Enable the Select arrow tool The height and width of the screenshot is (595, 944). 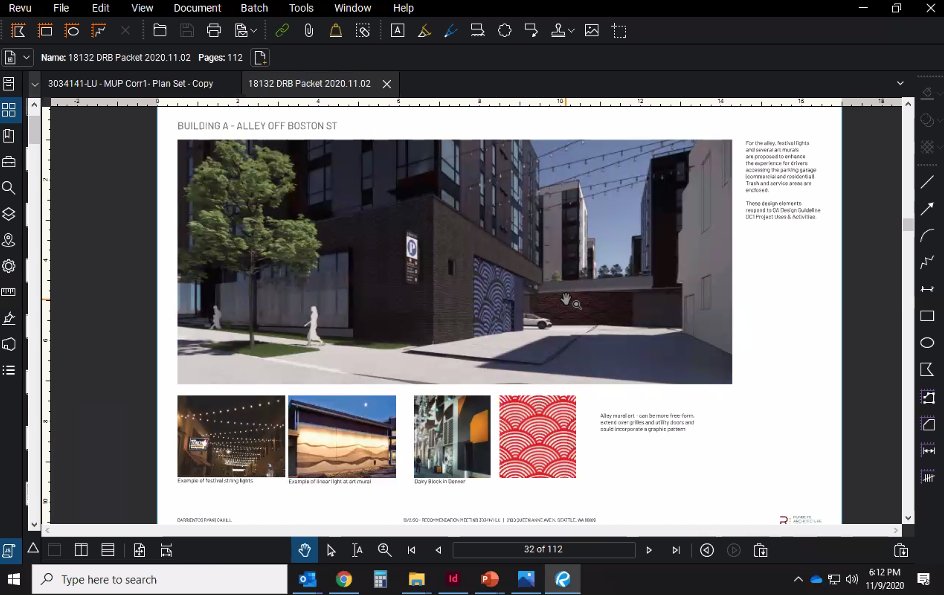tap(331, 550)
